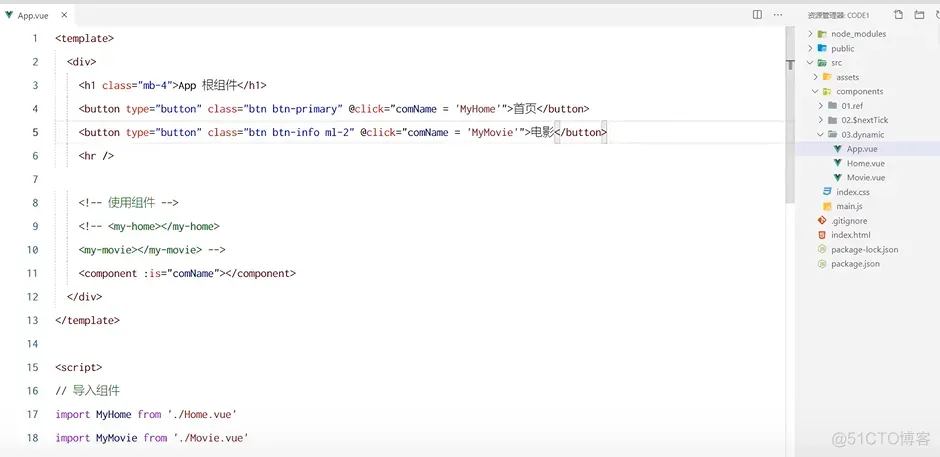Expand the public folder chevron
940x457 pixels.
pos(811,48)
